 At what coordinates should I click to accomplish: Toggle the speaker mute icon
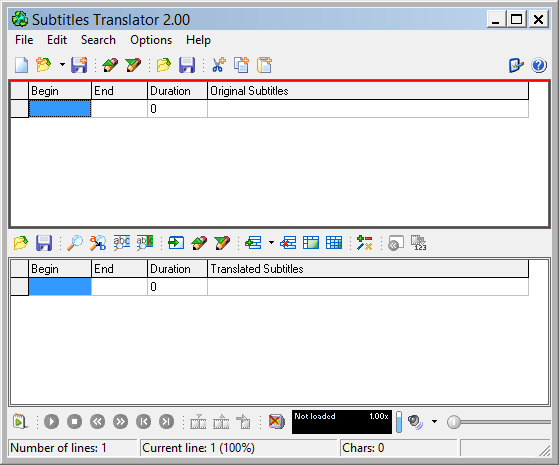(x=415, y=422)
